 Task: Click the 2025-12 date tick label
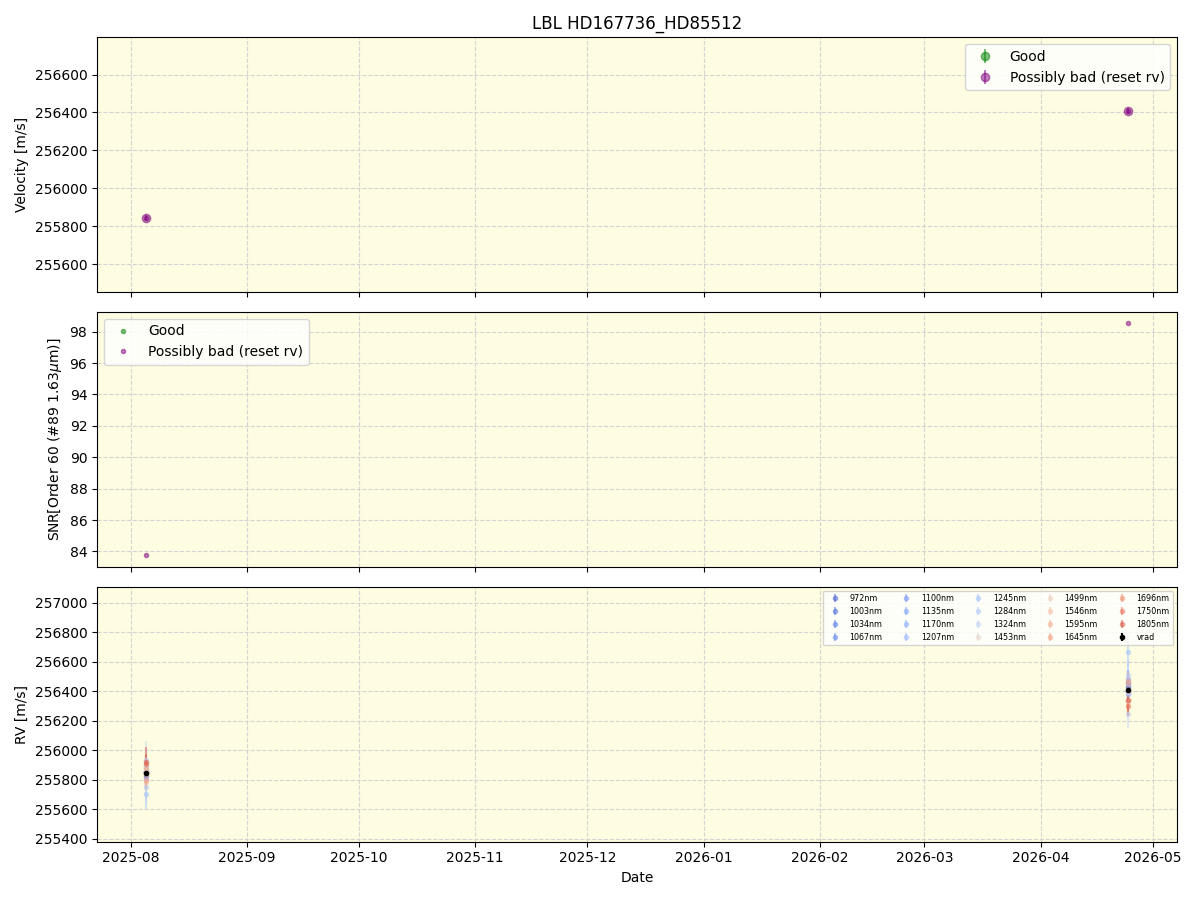point(587,857)
